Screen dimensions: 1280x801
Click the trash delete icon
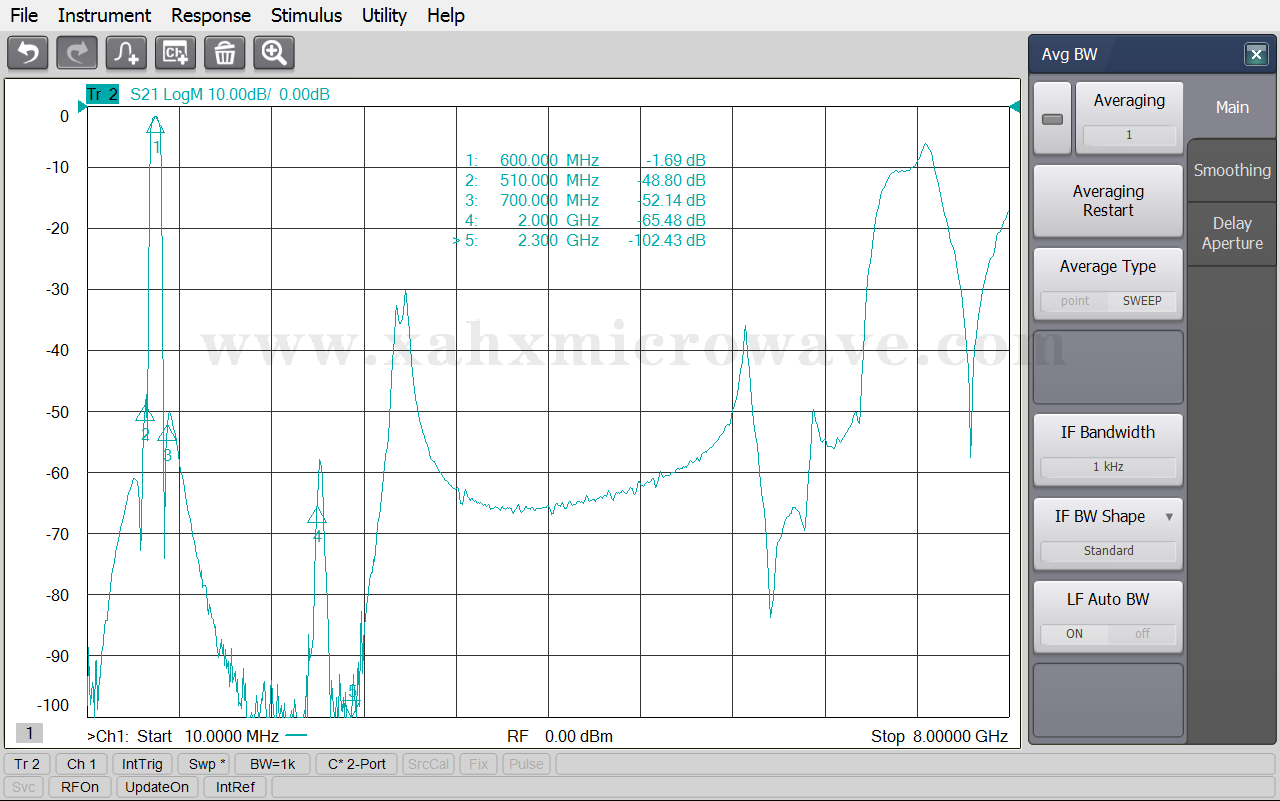click(x=224, y=53)
